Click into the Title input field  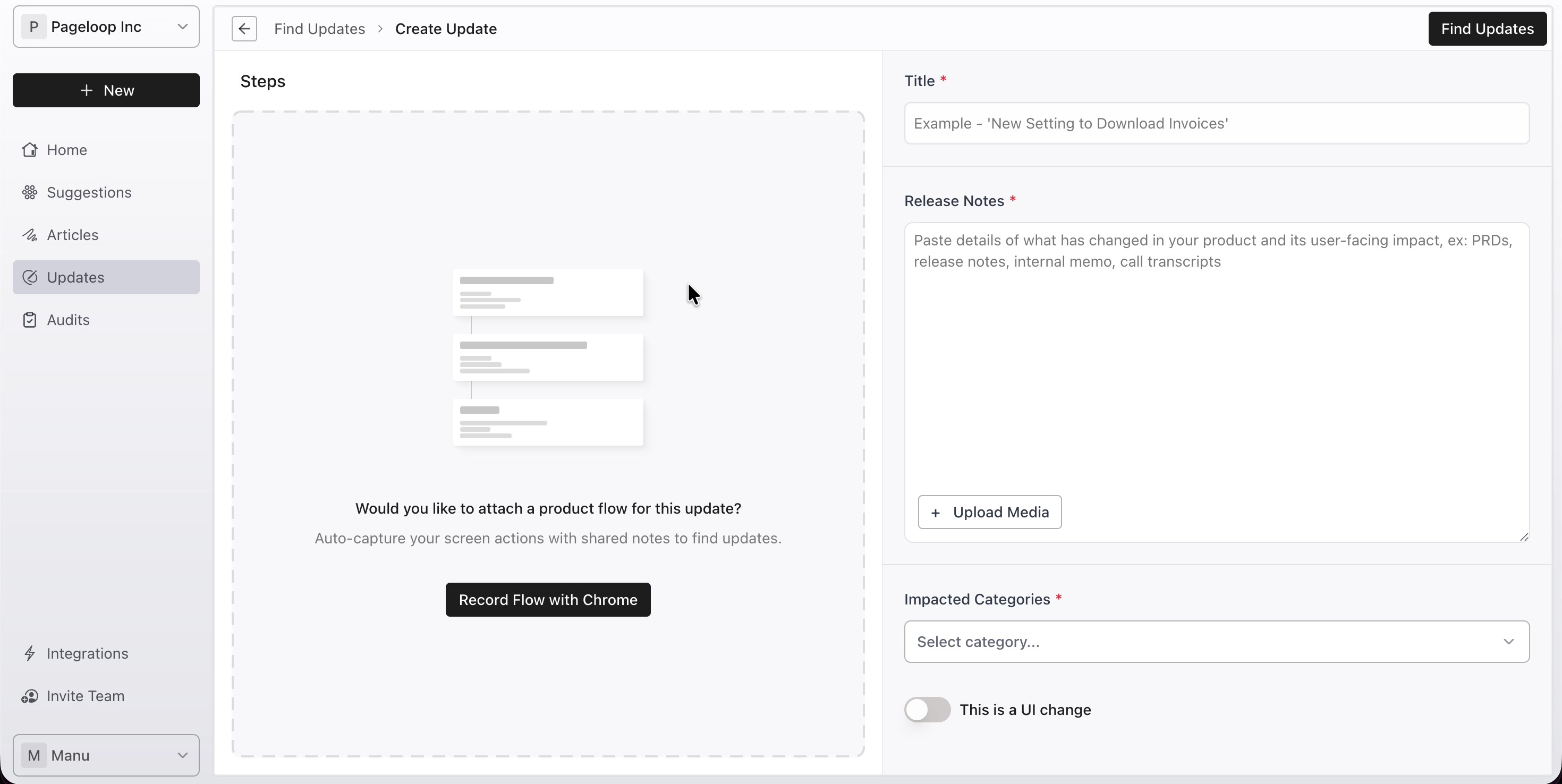[x=1216, y=123]
